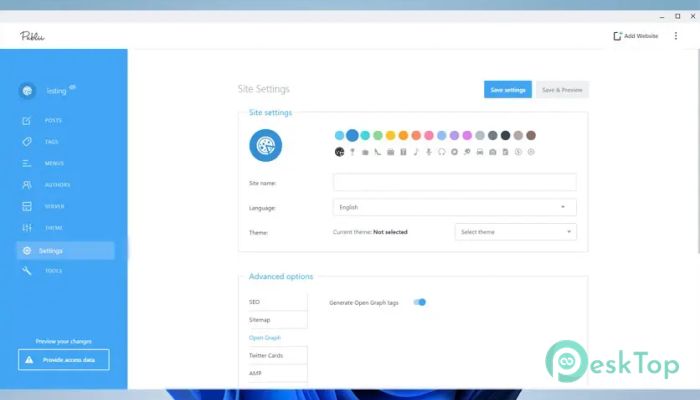This screenshot has height=400, width=700.
Task: Click Save & Preview button
Action: 562,90
